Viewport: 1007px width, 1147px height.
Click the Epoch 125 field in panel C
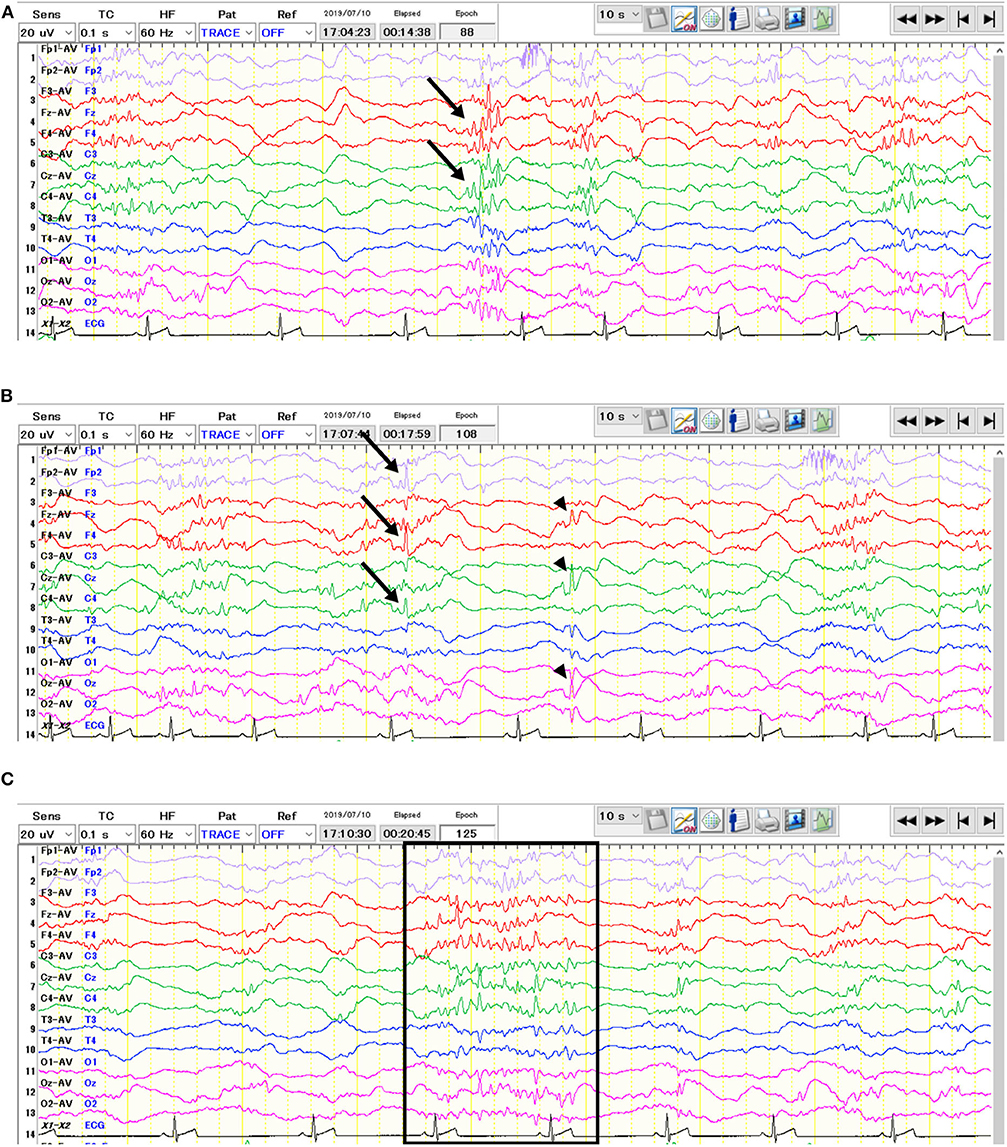467,834
